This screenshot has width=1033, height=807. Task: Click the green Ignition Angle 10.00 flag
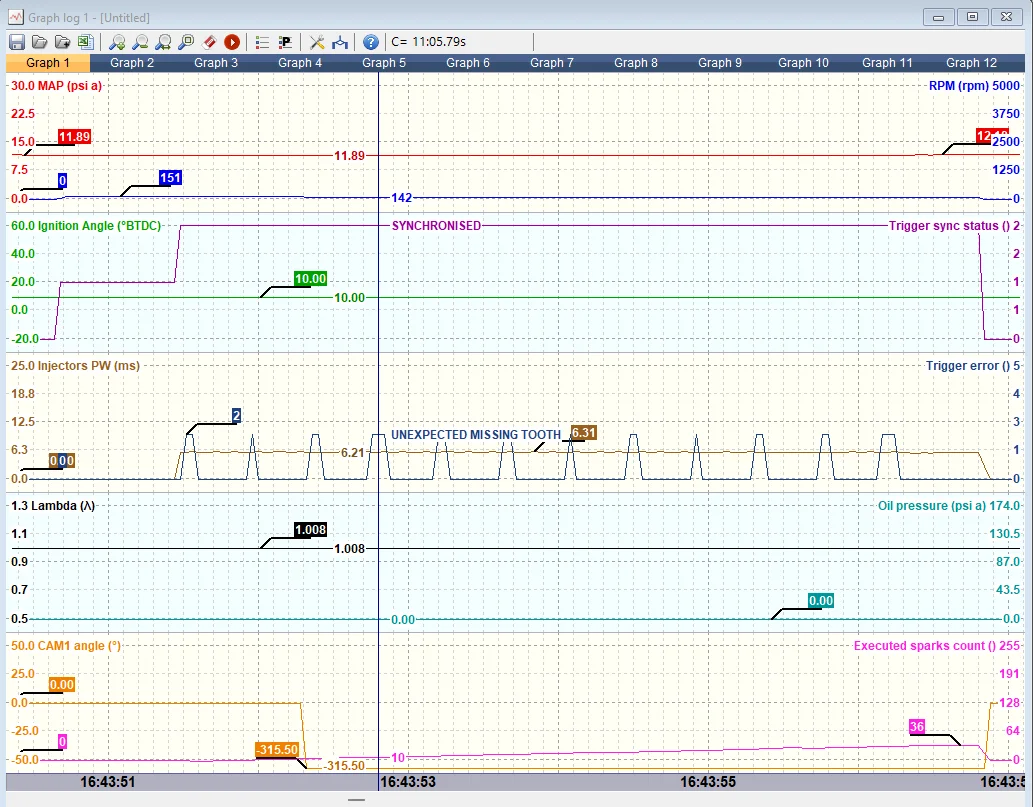click(x=311, y=279)
